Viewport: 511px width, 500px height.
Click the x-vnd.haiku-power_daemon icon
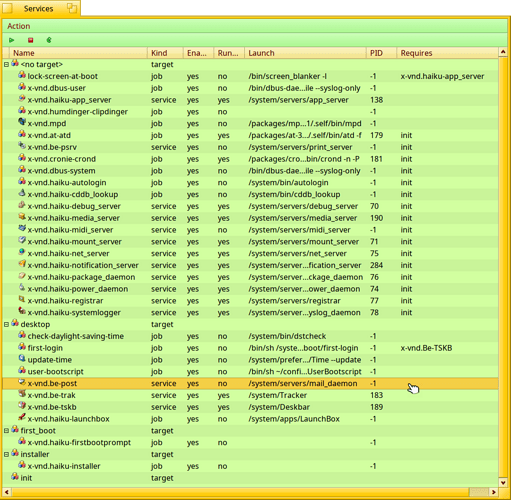[22, 288]
